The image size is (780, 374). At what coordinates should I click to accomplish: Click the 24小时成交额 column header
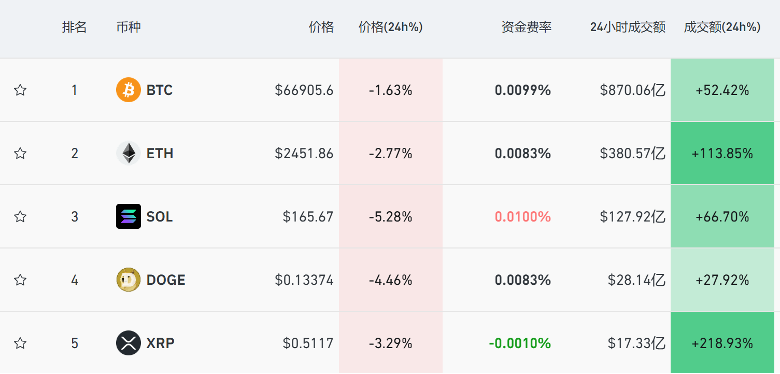628,27
